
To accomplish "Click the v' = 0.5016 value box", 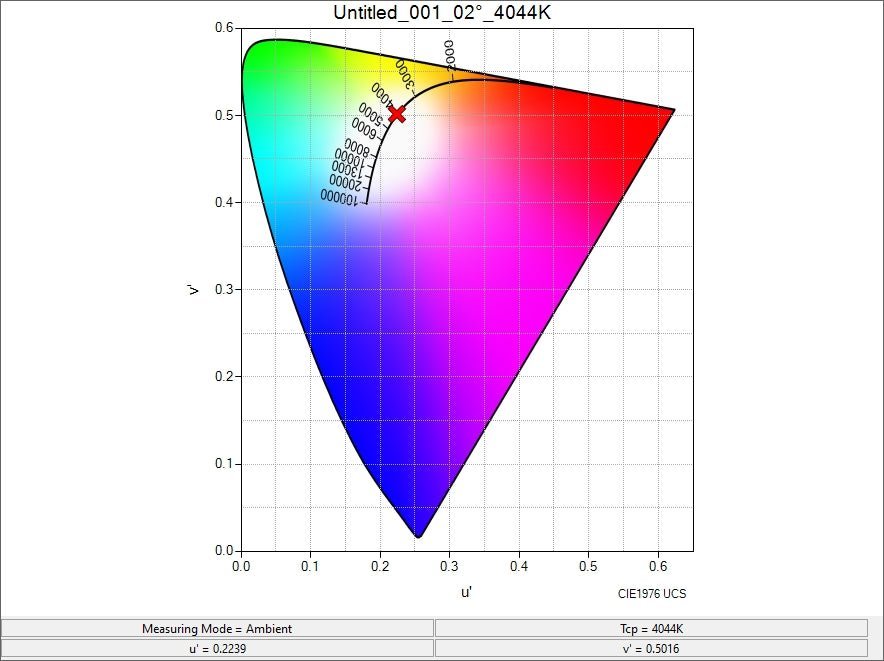I will tap(651, 647).
